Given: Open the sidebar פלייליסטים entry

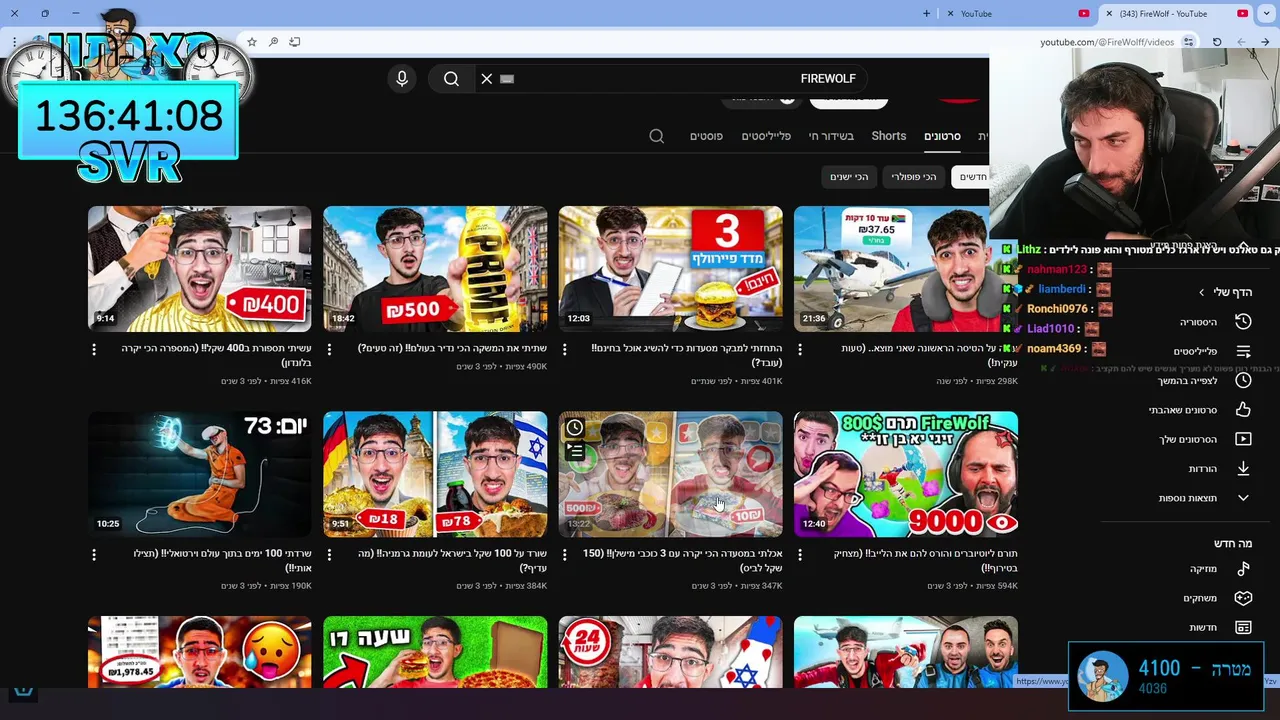Looking at the screenshot, I should pos(1212,351).
